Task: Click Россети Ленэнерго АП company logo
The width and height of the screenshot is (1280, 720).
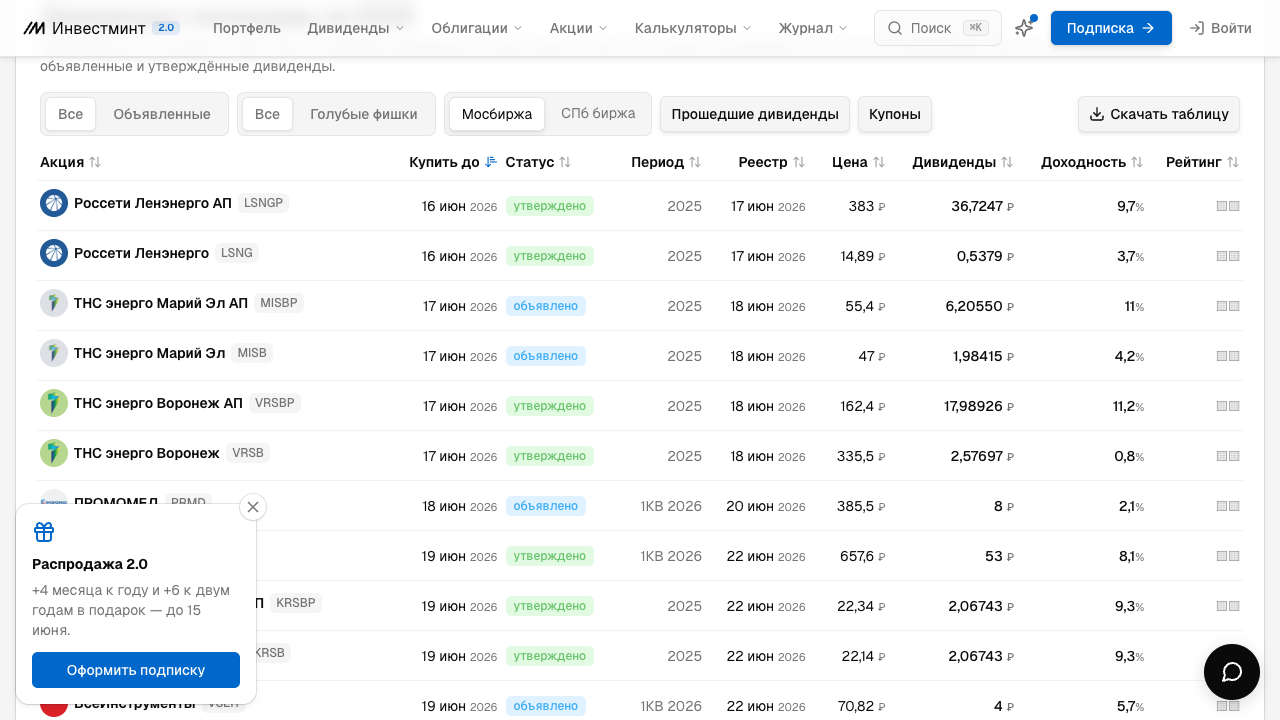Action: [54, 203]
